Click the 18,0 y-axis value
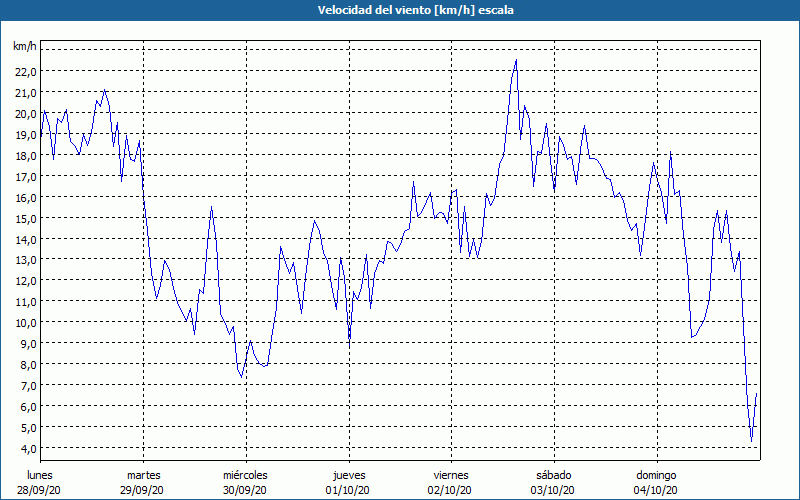800x500 pixels. pos(26,156)
